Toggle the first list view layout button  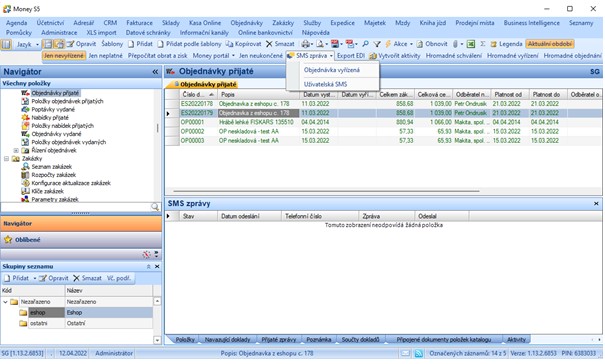coord(48,44)
